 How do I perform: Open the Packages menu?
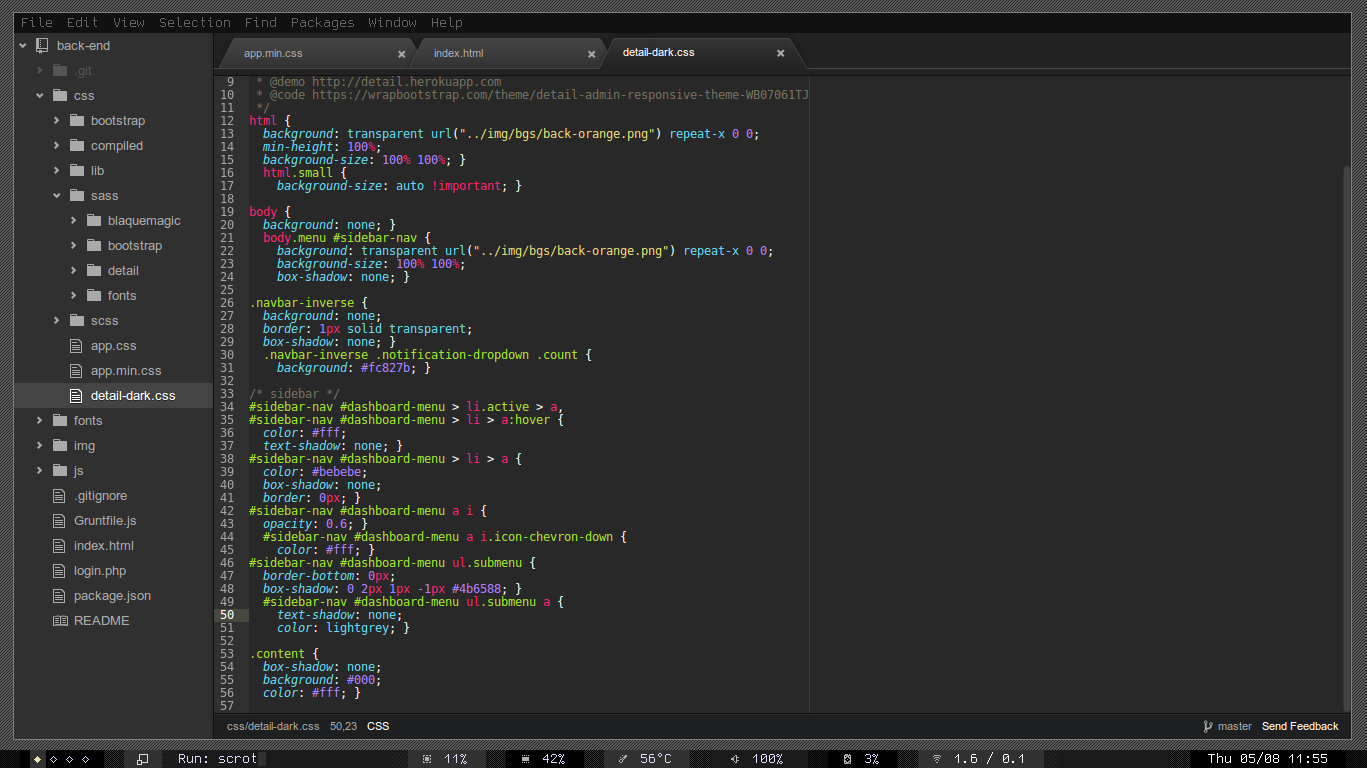pyautogui.click(x=322, y=22)
